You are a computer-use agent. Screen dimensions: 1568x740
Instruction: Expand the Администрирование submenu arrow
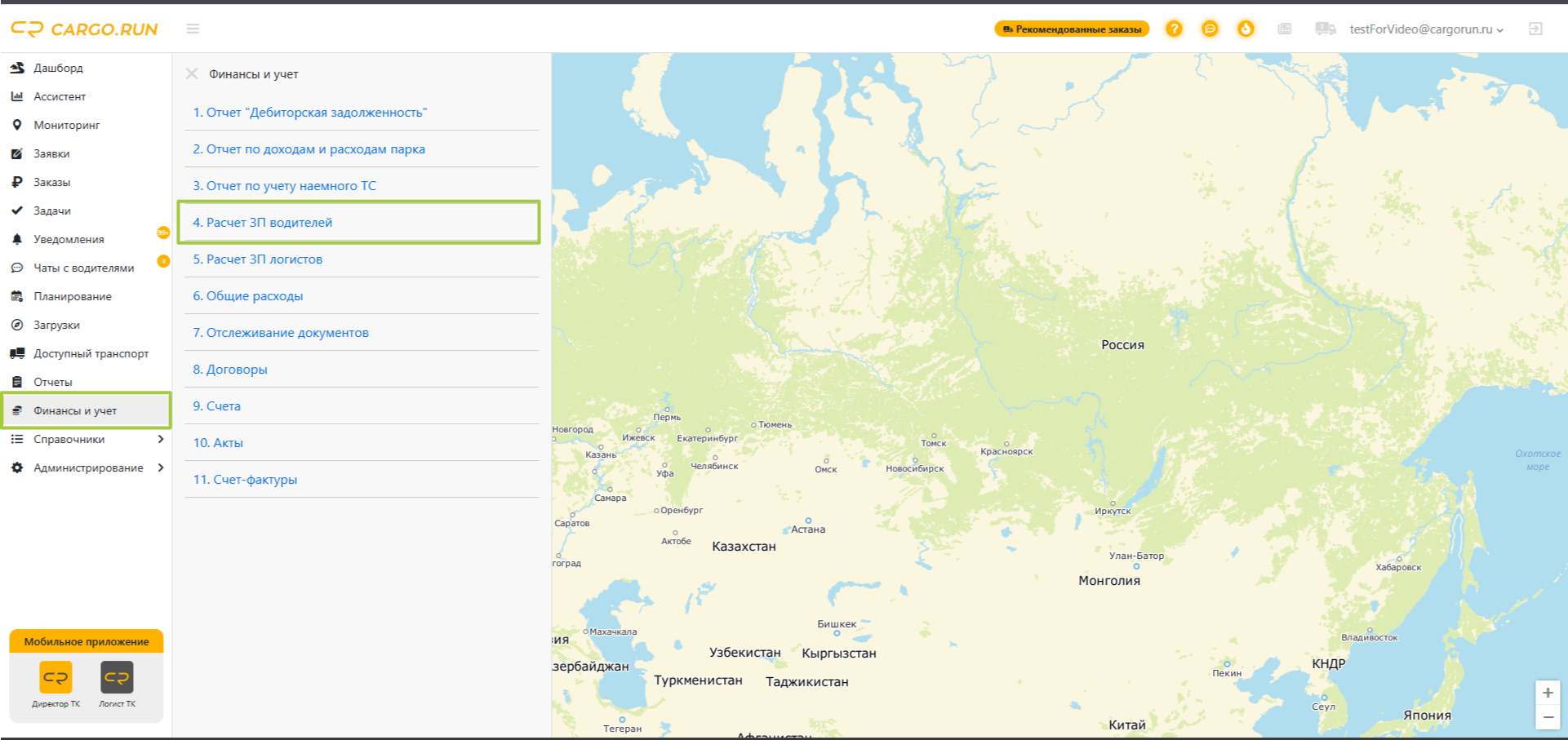160,467
